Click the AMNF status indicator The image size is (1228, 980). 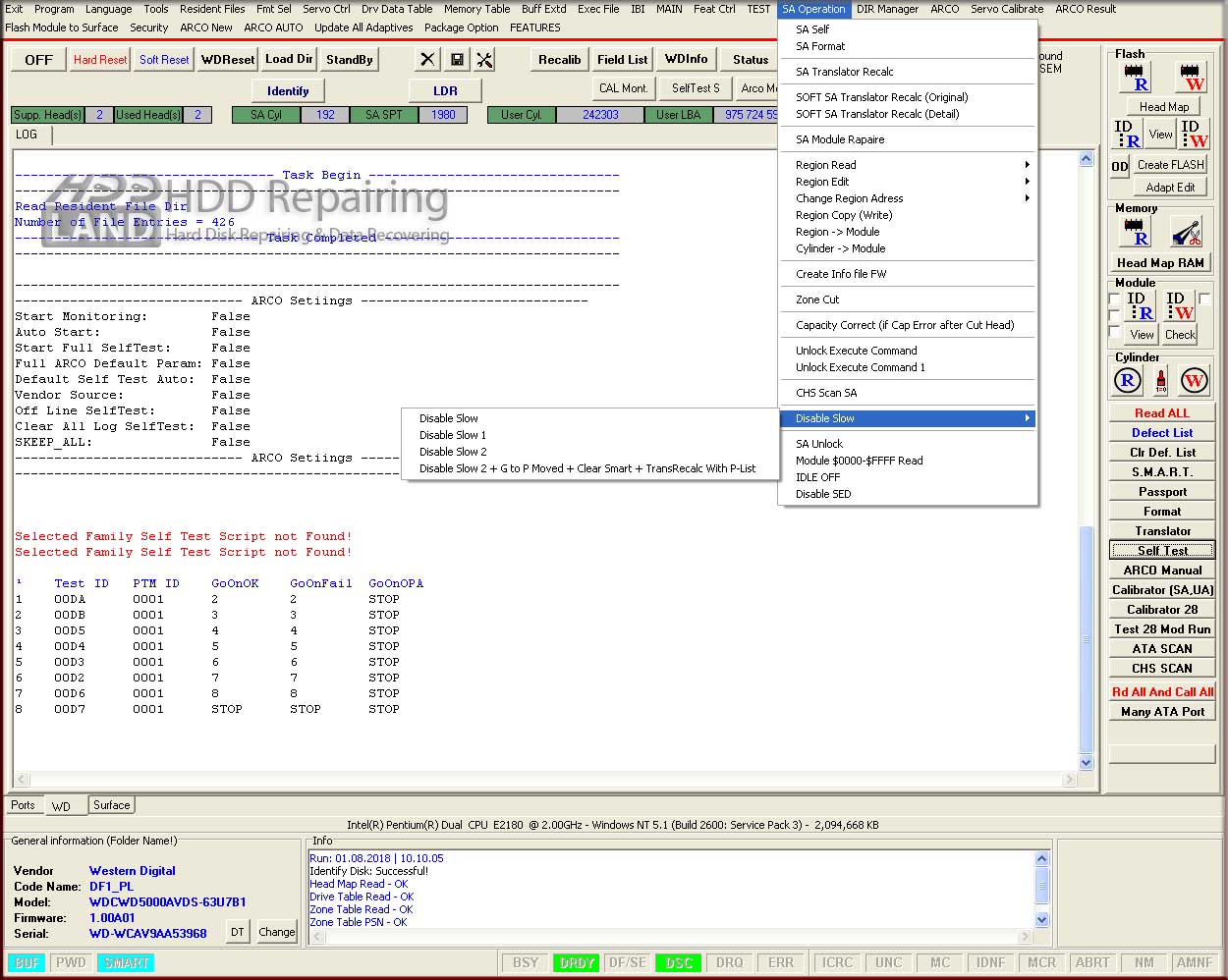pyautogui.click(x=1195, y=963)
